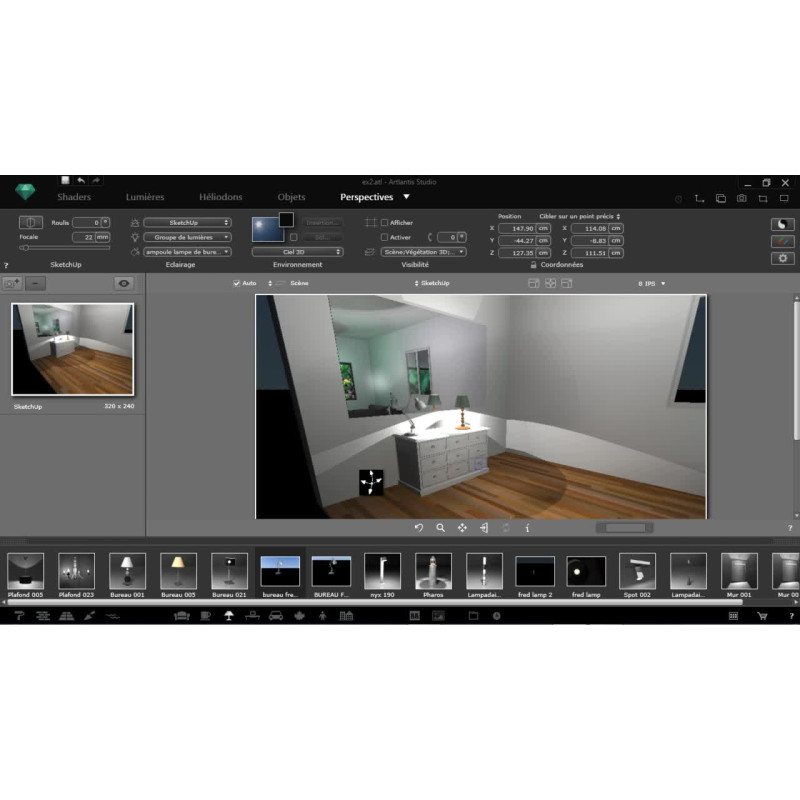Screen dimensions: 800x800
Task: Open the shopping cart store icon
Action: (x=761, y=616)
